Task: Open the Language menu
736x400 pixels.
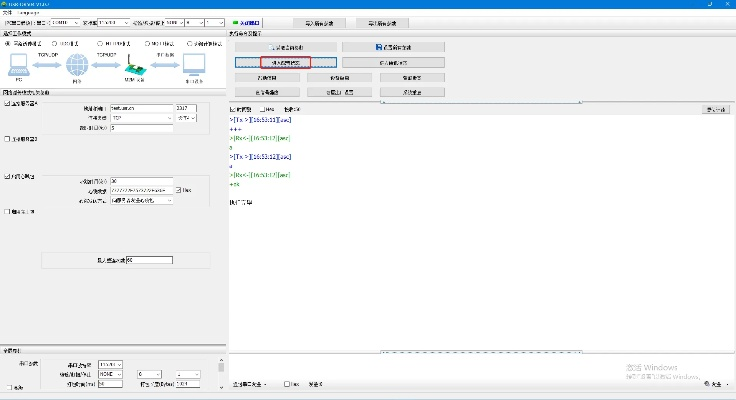Action: coord(28,13)
